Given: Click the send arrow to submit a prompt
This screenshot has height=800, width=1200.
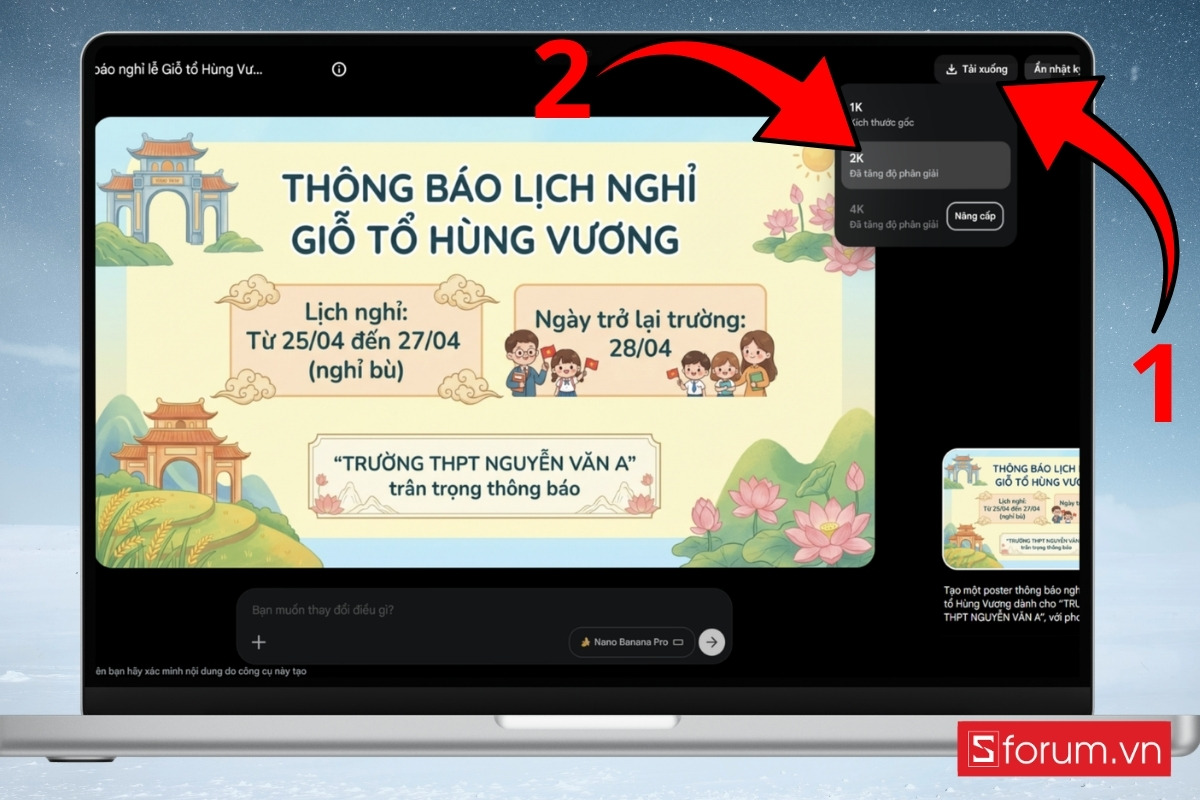Looking at the screenshot, I should pos(712,642).
